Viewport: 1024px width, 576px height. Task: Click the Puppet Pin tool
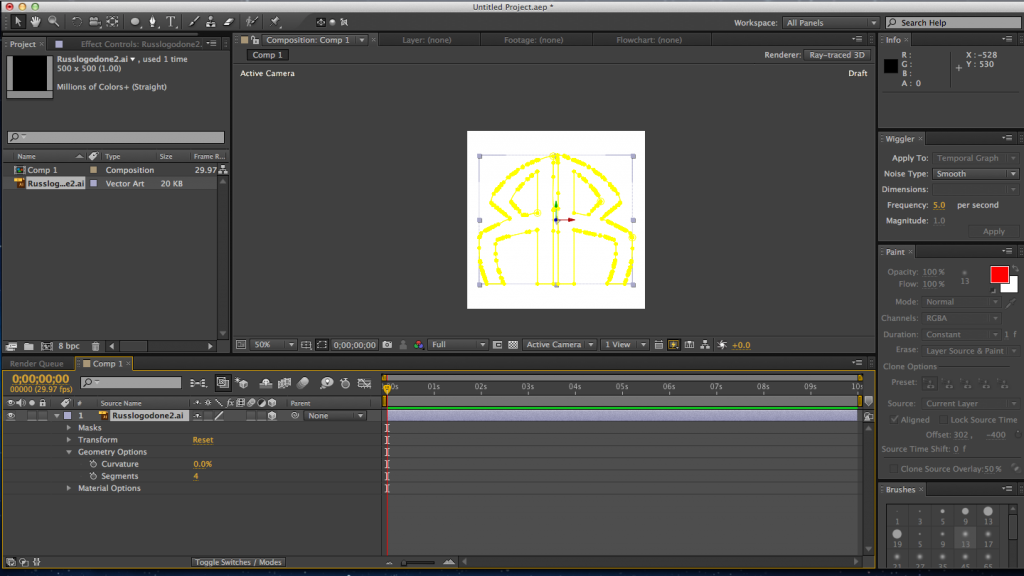click(x=276, y=21)
